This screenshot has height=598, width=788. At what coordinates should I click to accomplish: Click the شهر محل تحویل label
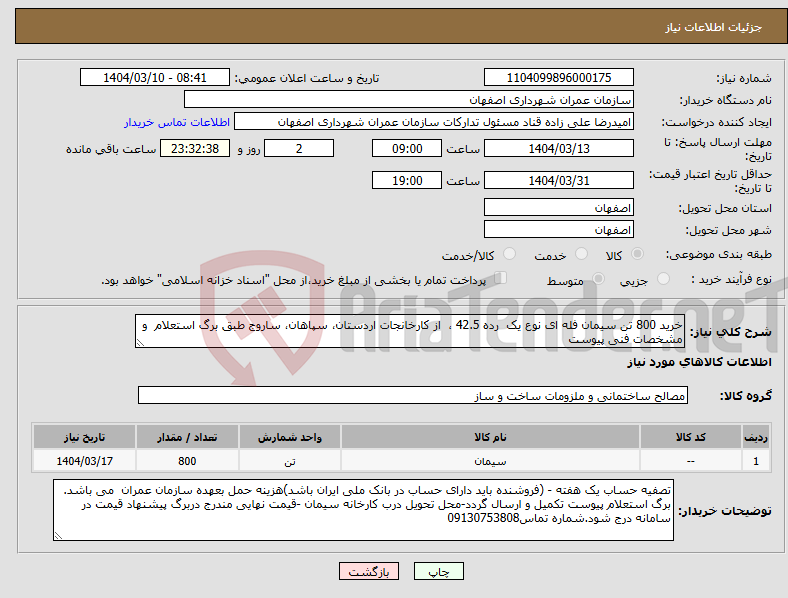click(729, 230)
